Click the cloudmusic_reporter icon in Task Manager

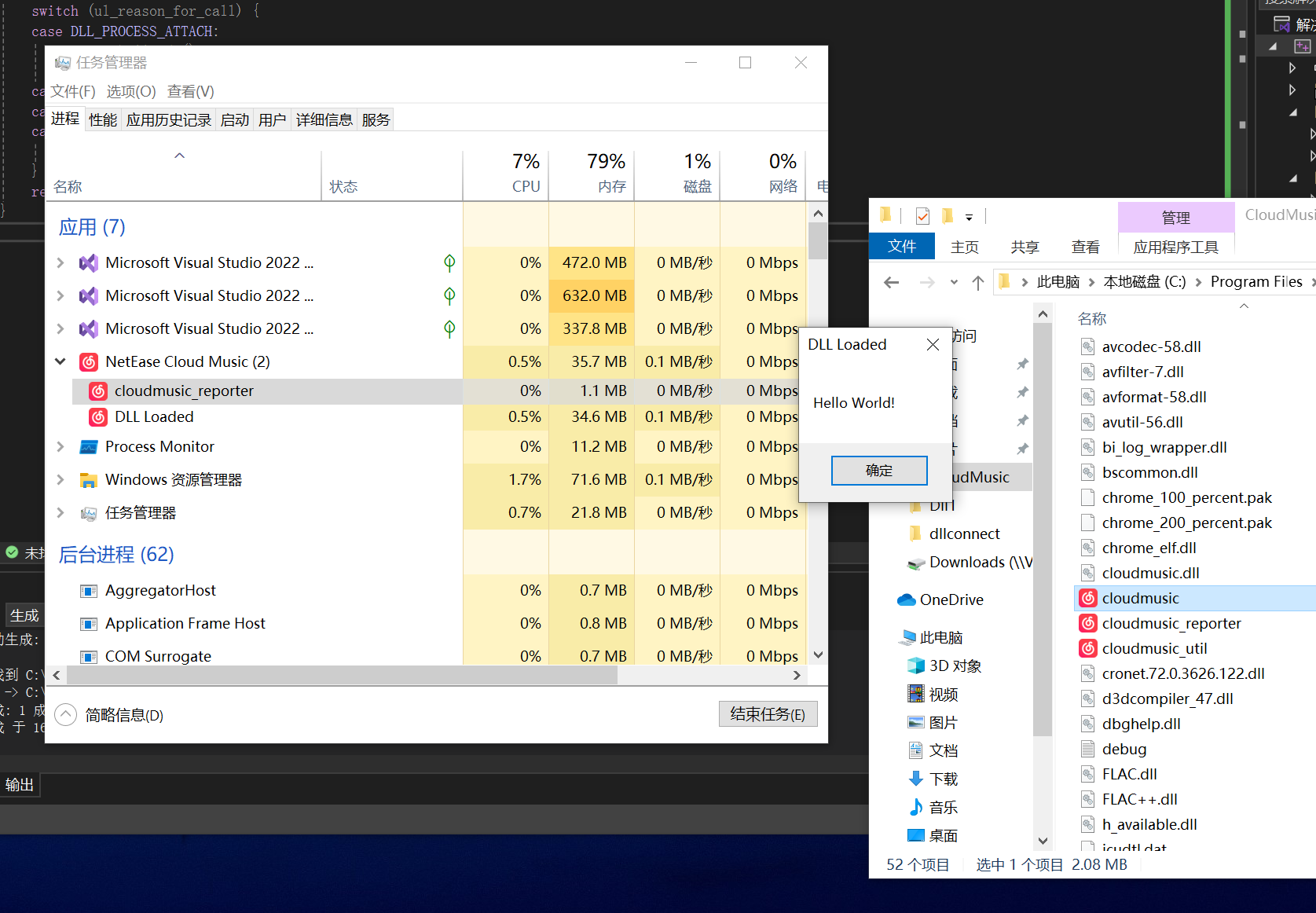(98, 390)
